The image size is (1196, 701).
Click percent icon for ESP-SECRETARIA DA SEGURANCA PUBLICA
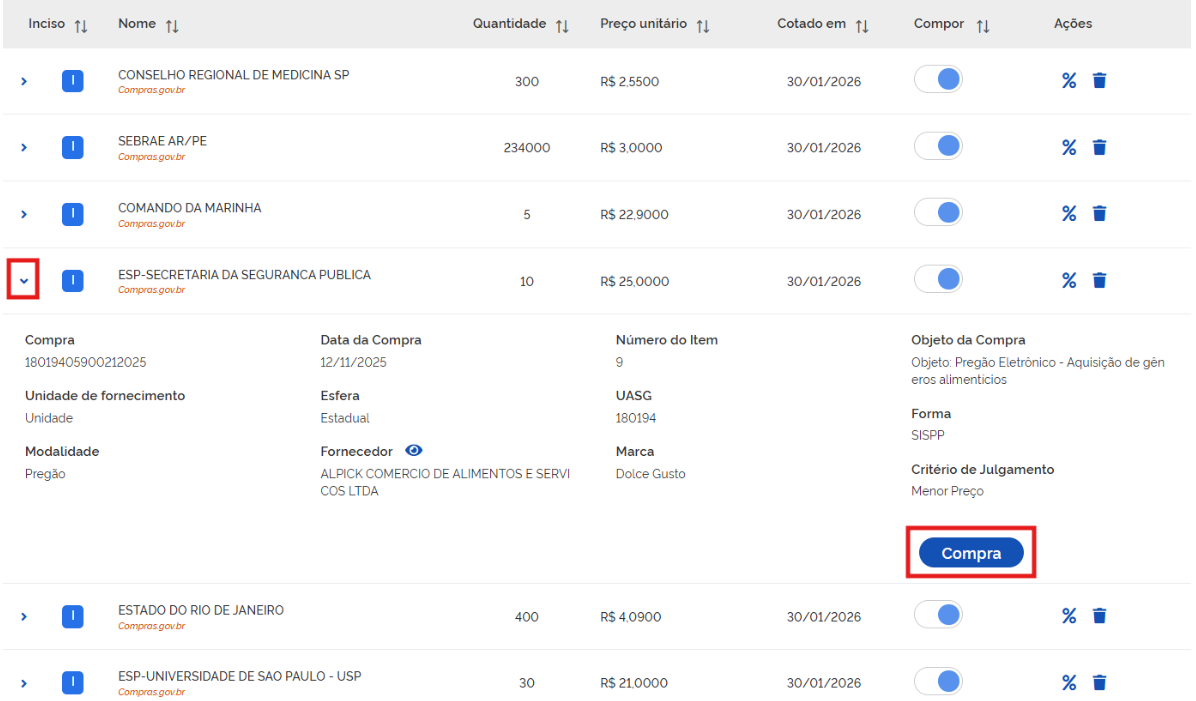tap(1069, 281)
